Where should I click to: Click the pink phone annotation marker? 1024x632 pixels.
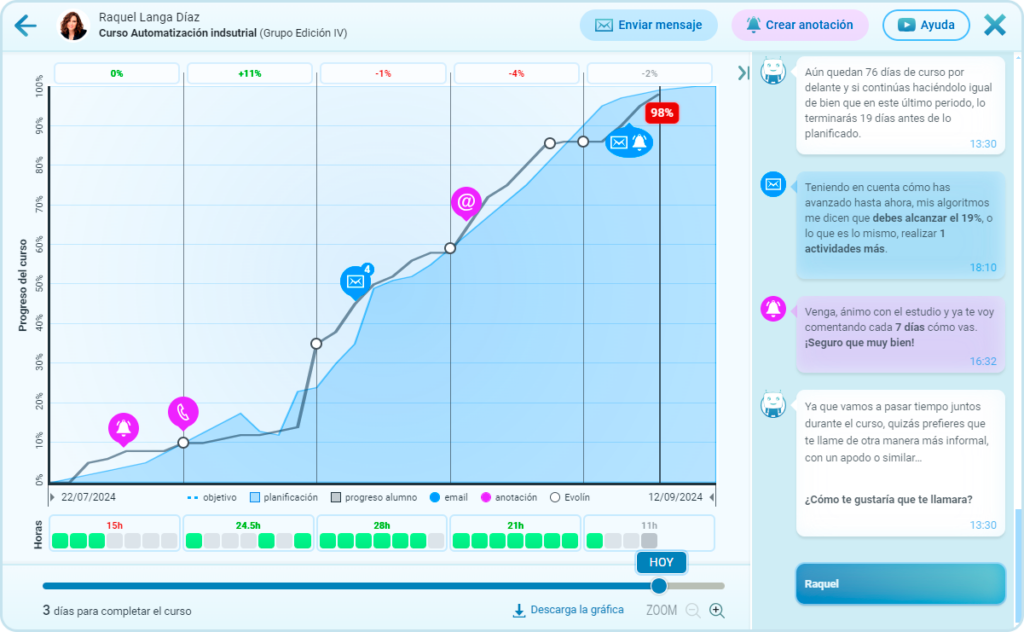[x=183, y=411]
